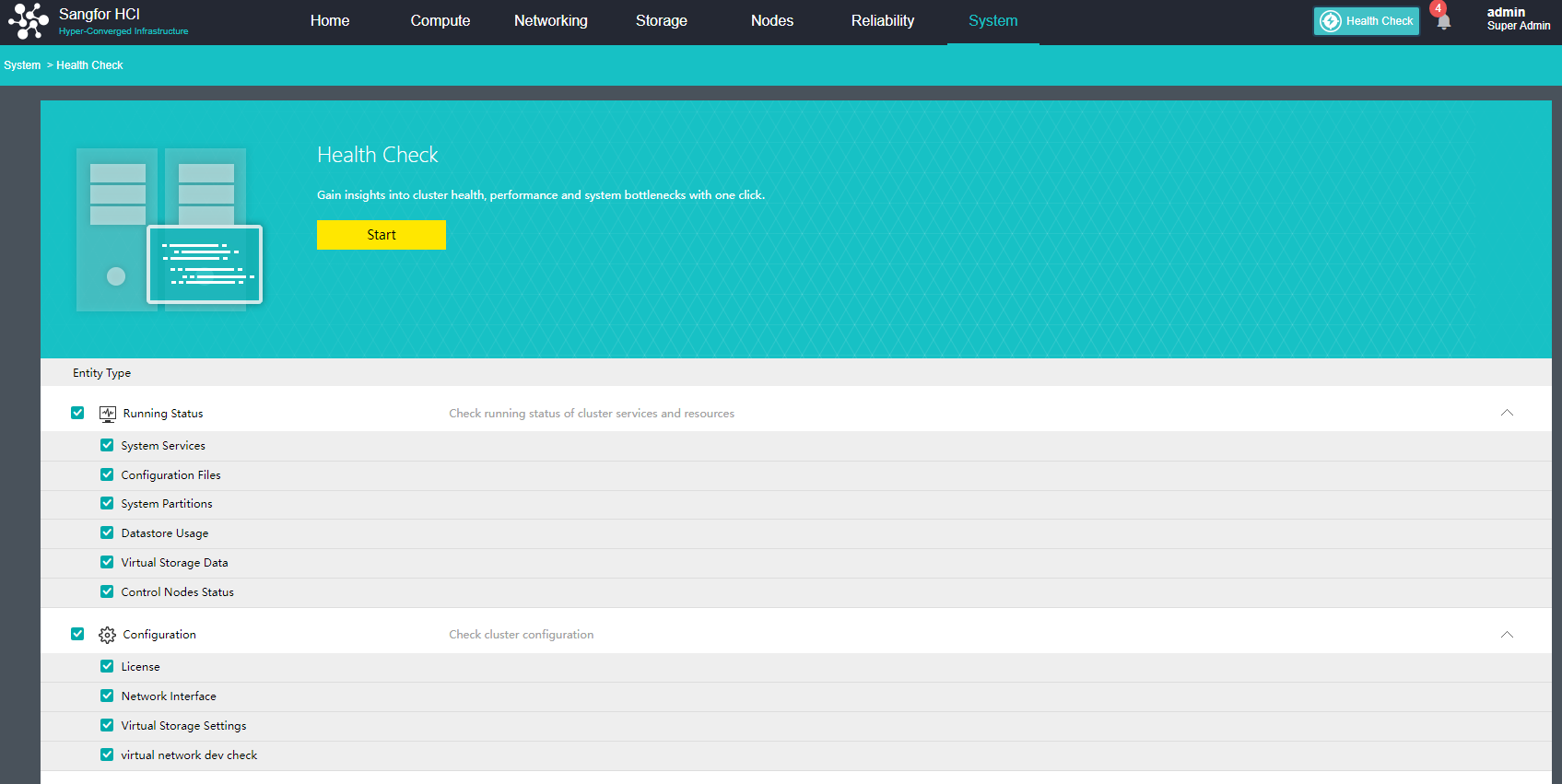Open the notification bell with alerts

(x=1443, y=21)
